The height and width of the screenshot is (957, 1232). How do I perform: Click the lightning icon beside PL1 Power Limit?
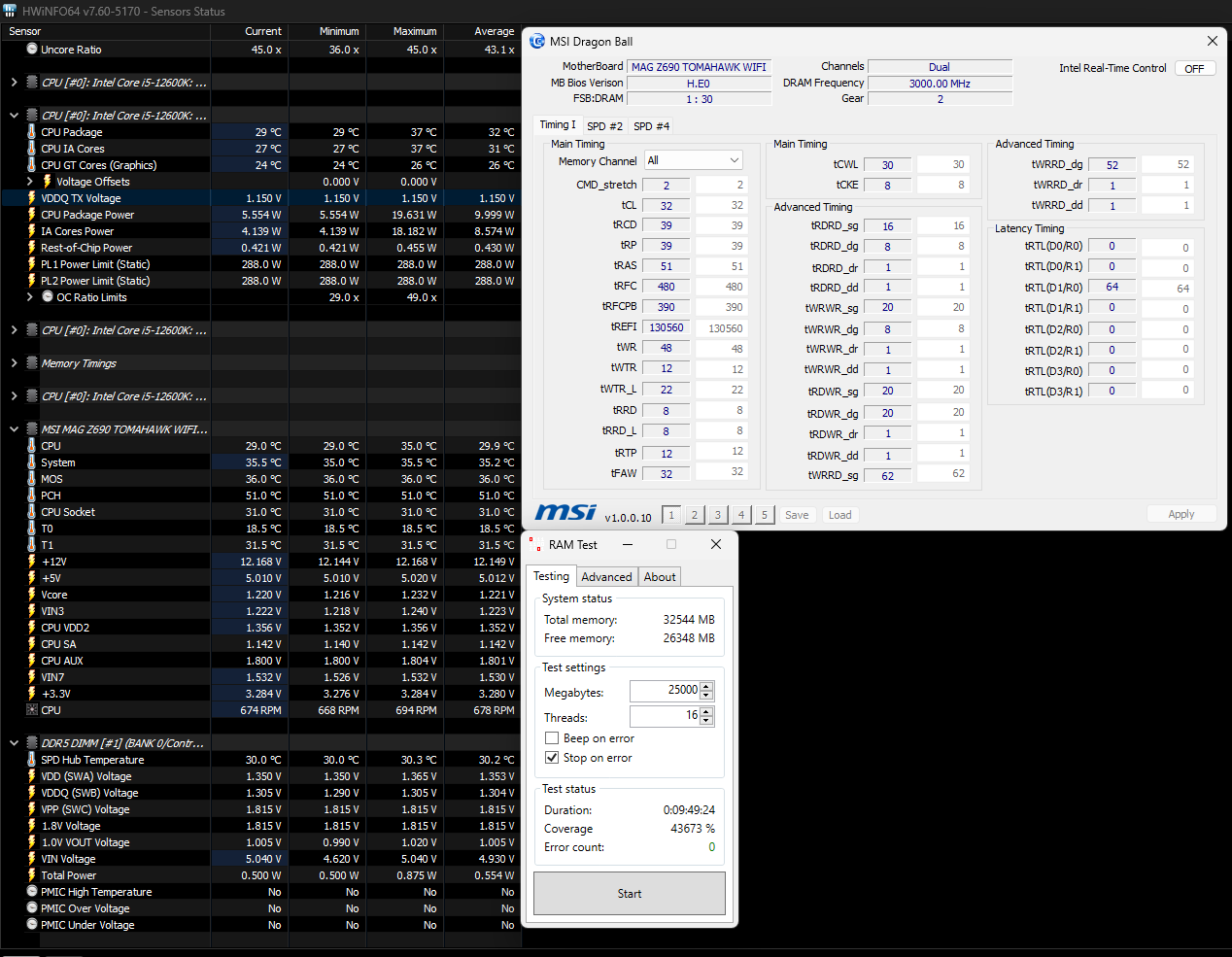(x=32, y=263)
